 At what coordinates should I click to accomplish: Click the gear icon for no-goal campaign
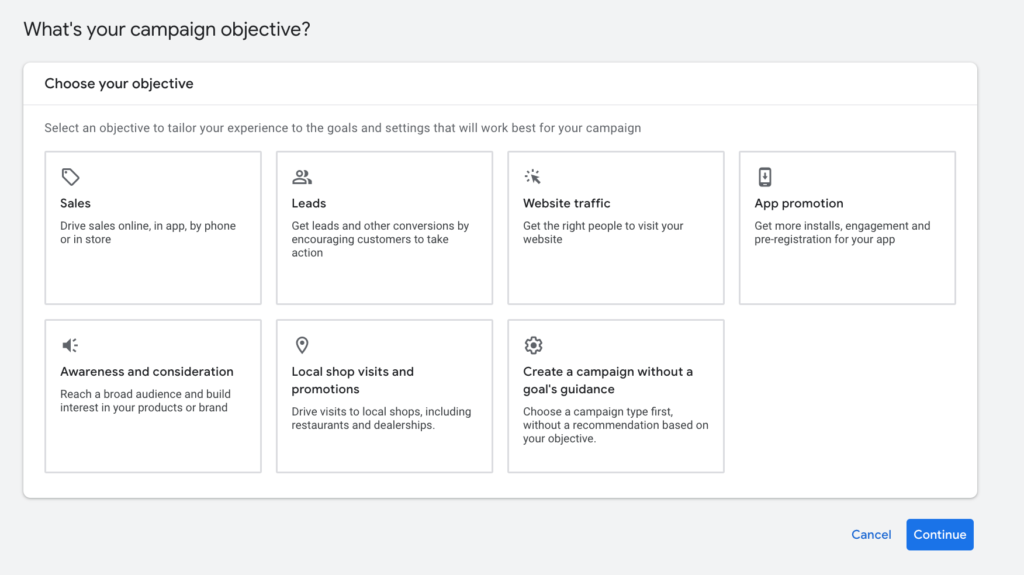pyautogui.click(x=534, y=345)
